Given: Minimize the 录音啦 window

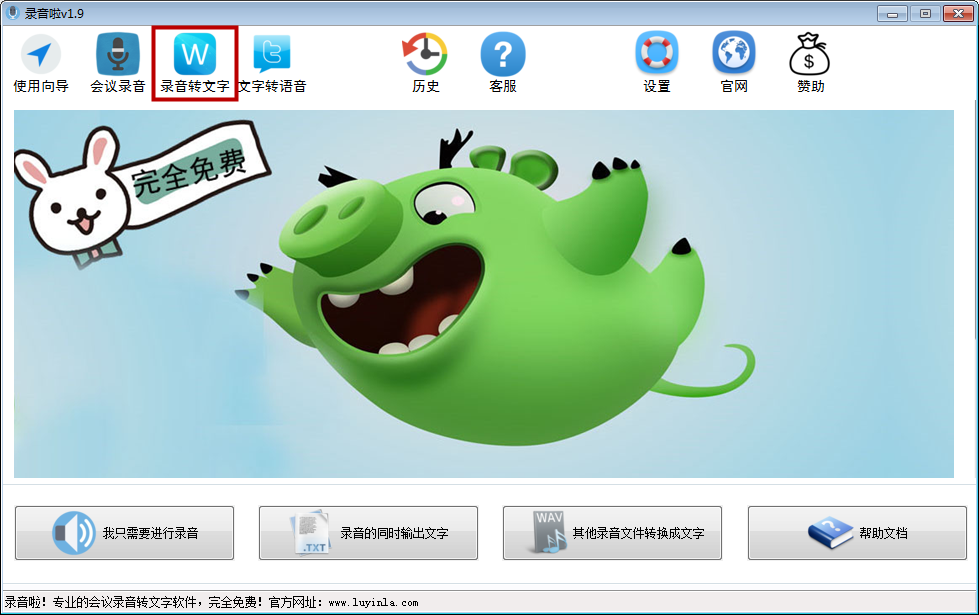Looking at the screenshot, I should pos(892,13).
